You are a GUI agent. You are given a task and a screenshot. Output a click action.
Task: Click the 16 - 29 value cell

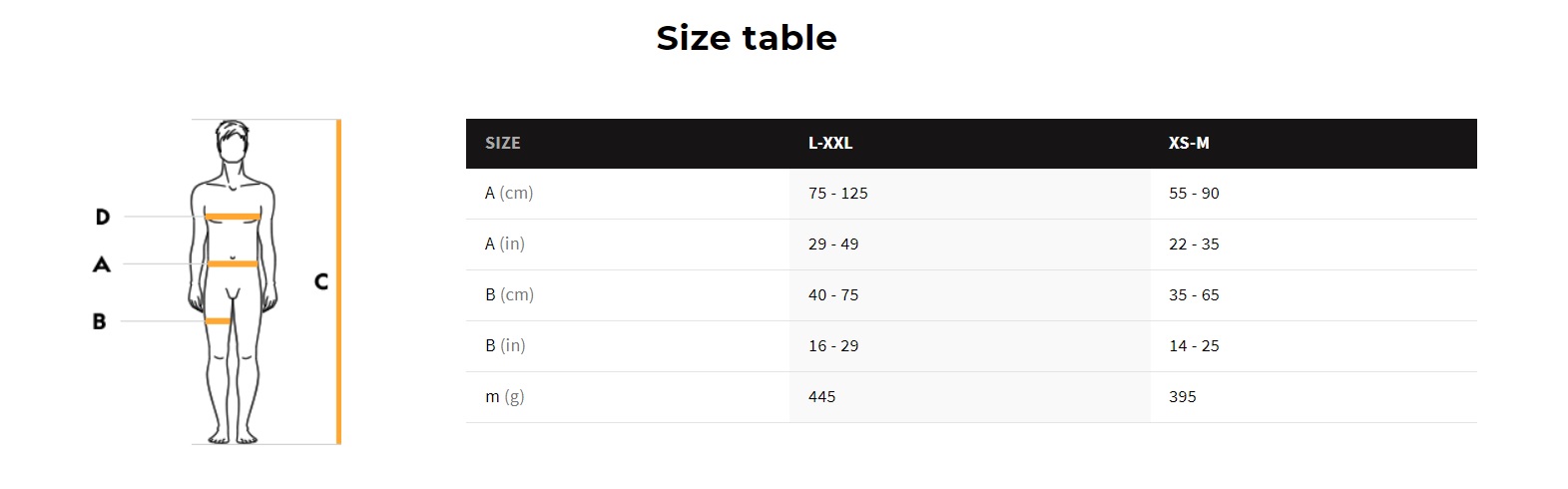coord(833,346)
